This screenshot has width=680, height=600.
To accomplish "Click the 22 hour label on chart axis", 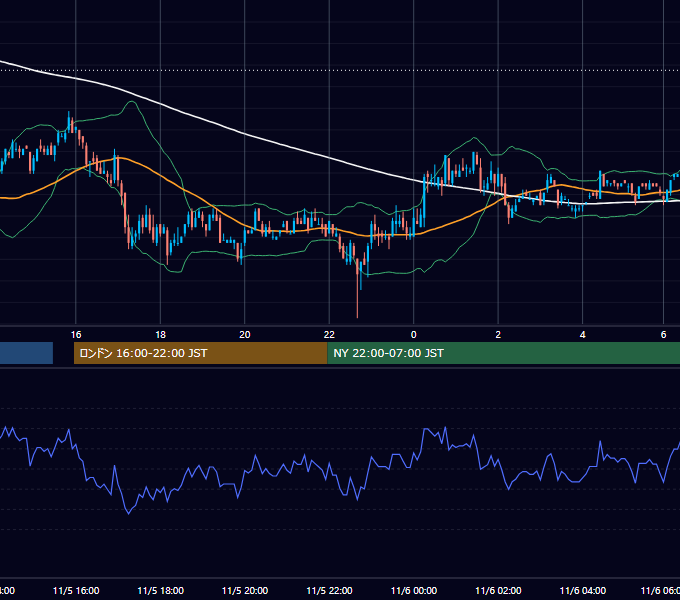I will tap(329, 334).
